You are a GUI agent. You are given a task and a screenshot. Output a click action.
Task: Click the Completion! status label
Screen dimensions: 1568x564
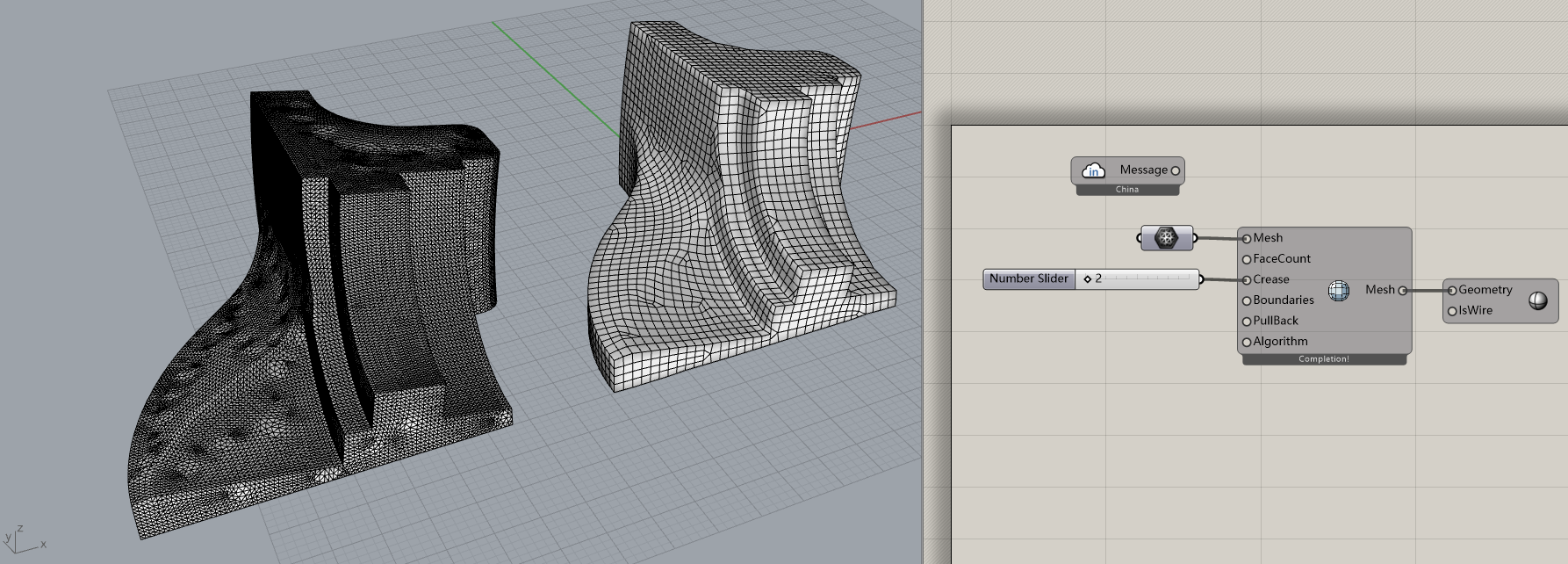coord(1324,359)
